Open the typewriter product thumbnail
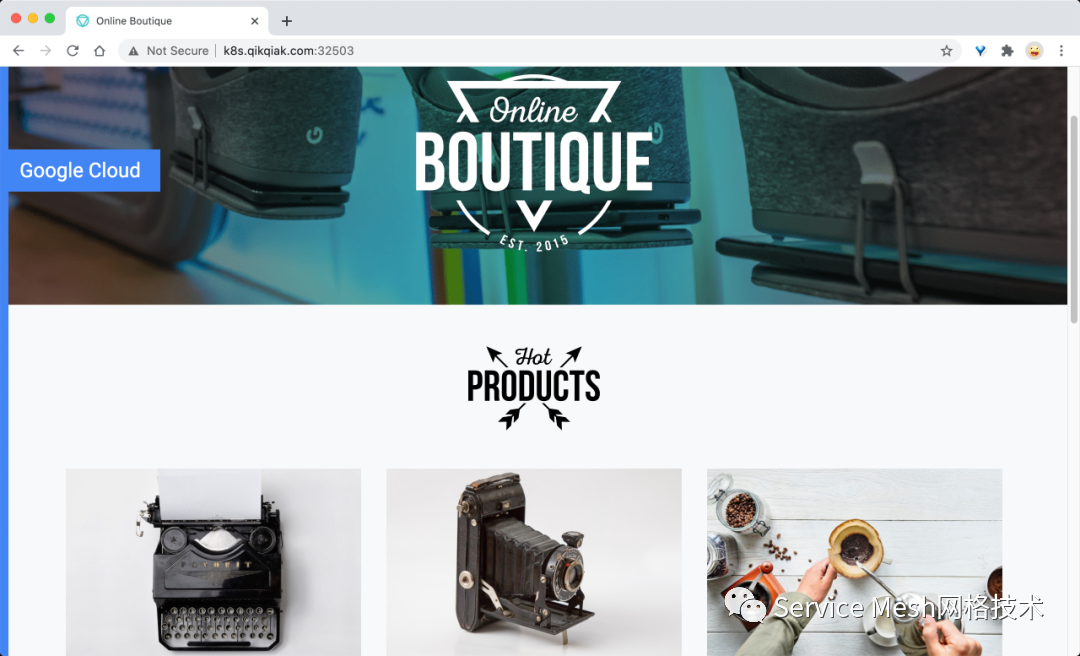 pyautogui.click(x=214, y=562)
